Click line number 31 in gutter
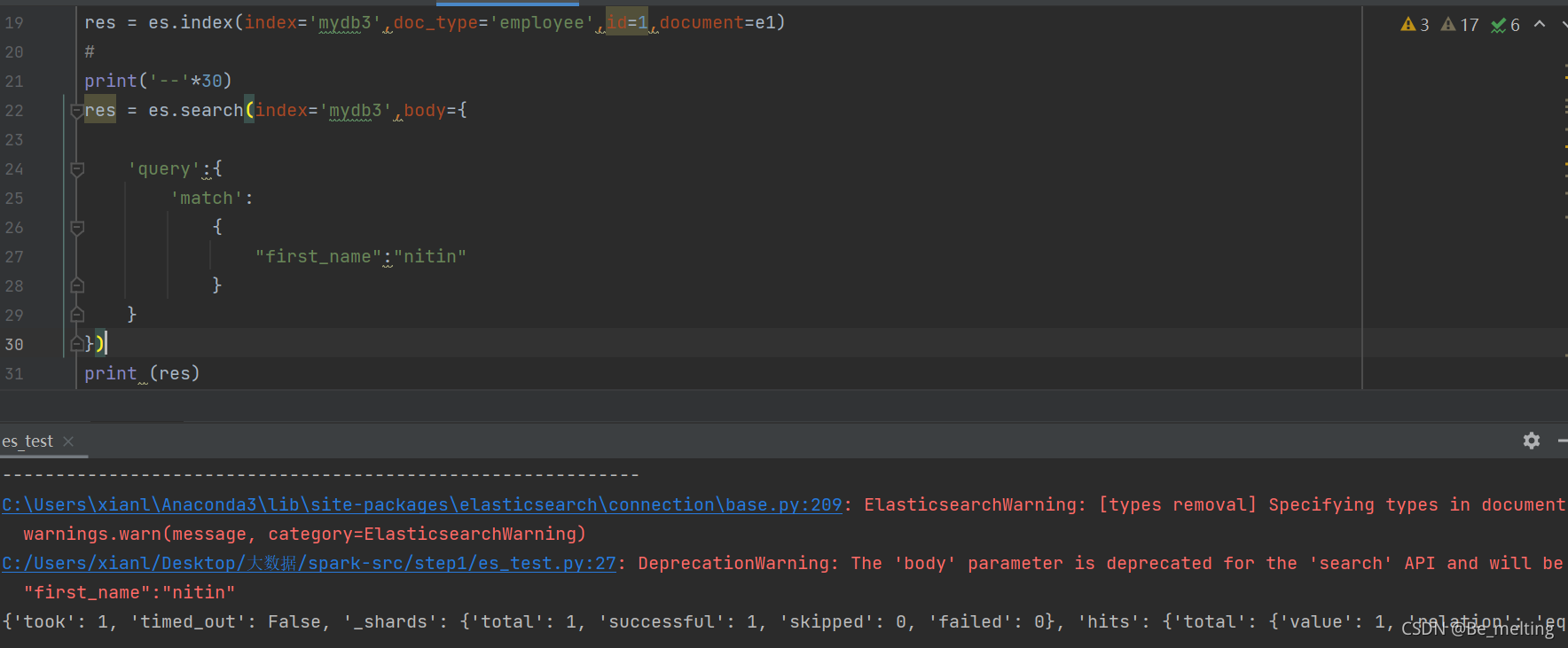1568x648 pixels. pos(14,374)
